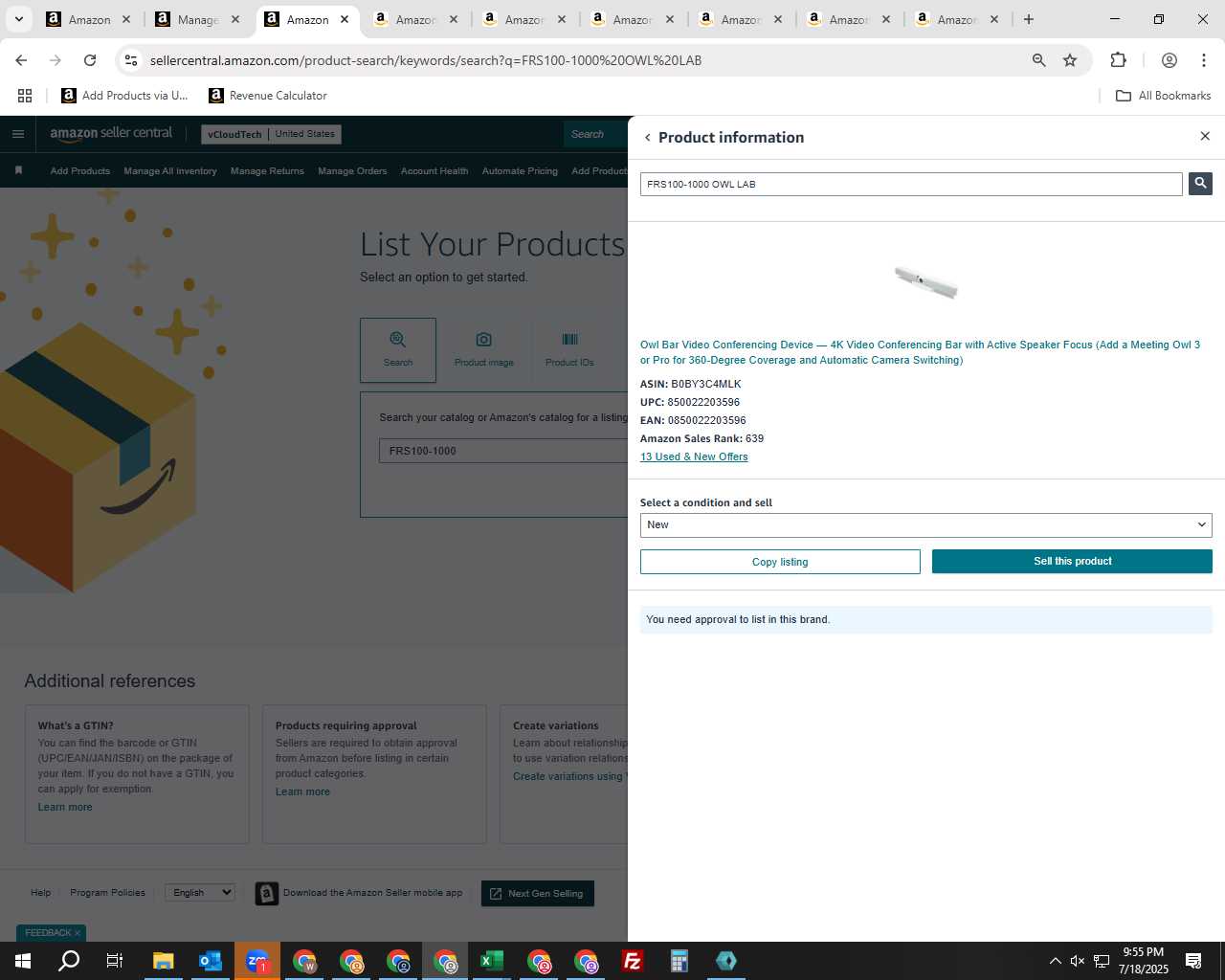Open Manage Orders menu item
Viewport: 1225px width, 980px height.
(x=352, y=171)
